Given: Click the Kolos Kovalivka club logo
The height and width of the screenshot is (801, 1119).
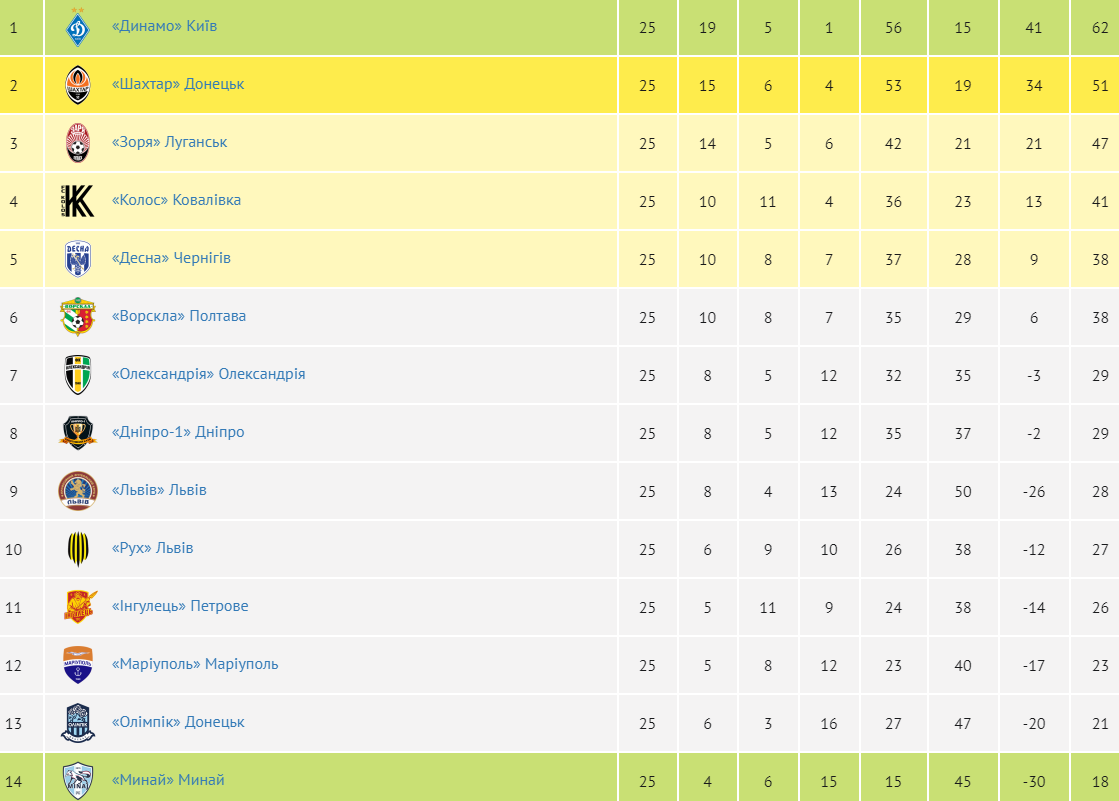Looking at the screenshot, I should click(78, 201).
